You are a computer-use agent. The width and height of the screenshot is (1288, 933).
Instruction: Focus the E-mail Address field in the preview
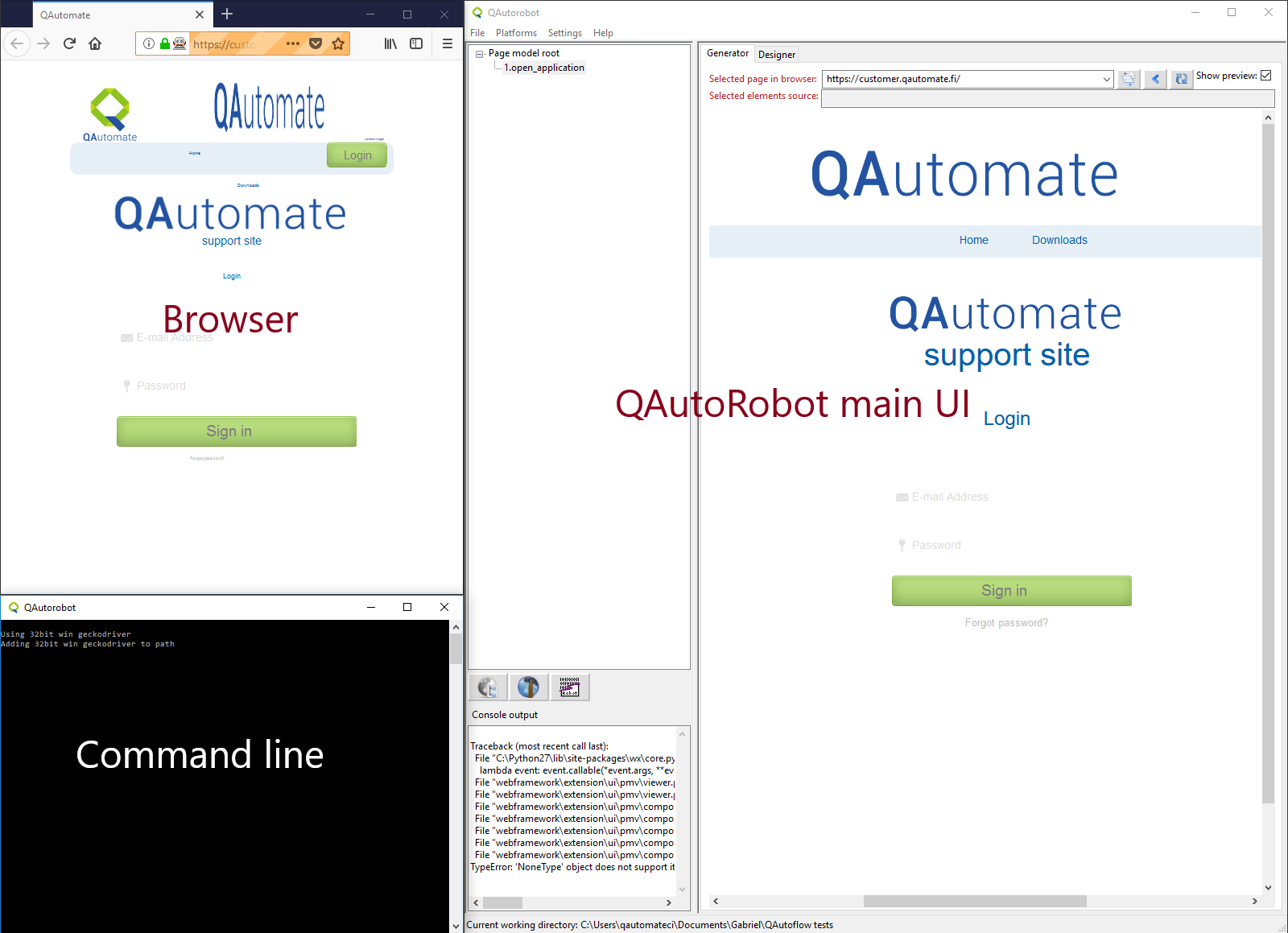(x=1012, y=497)
